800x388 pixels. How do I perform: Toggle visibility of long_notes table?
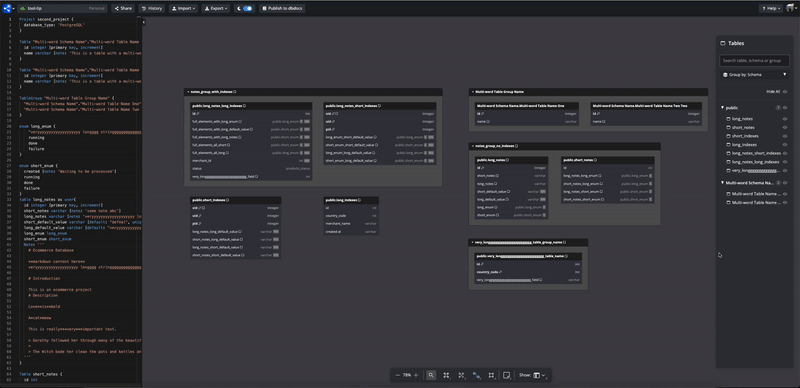[x=785, y=119]
